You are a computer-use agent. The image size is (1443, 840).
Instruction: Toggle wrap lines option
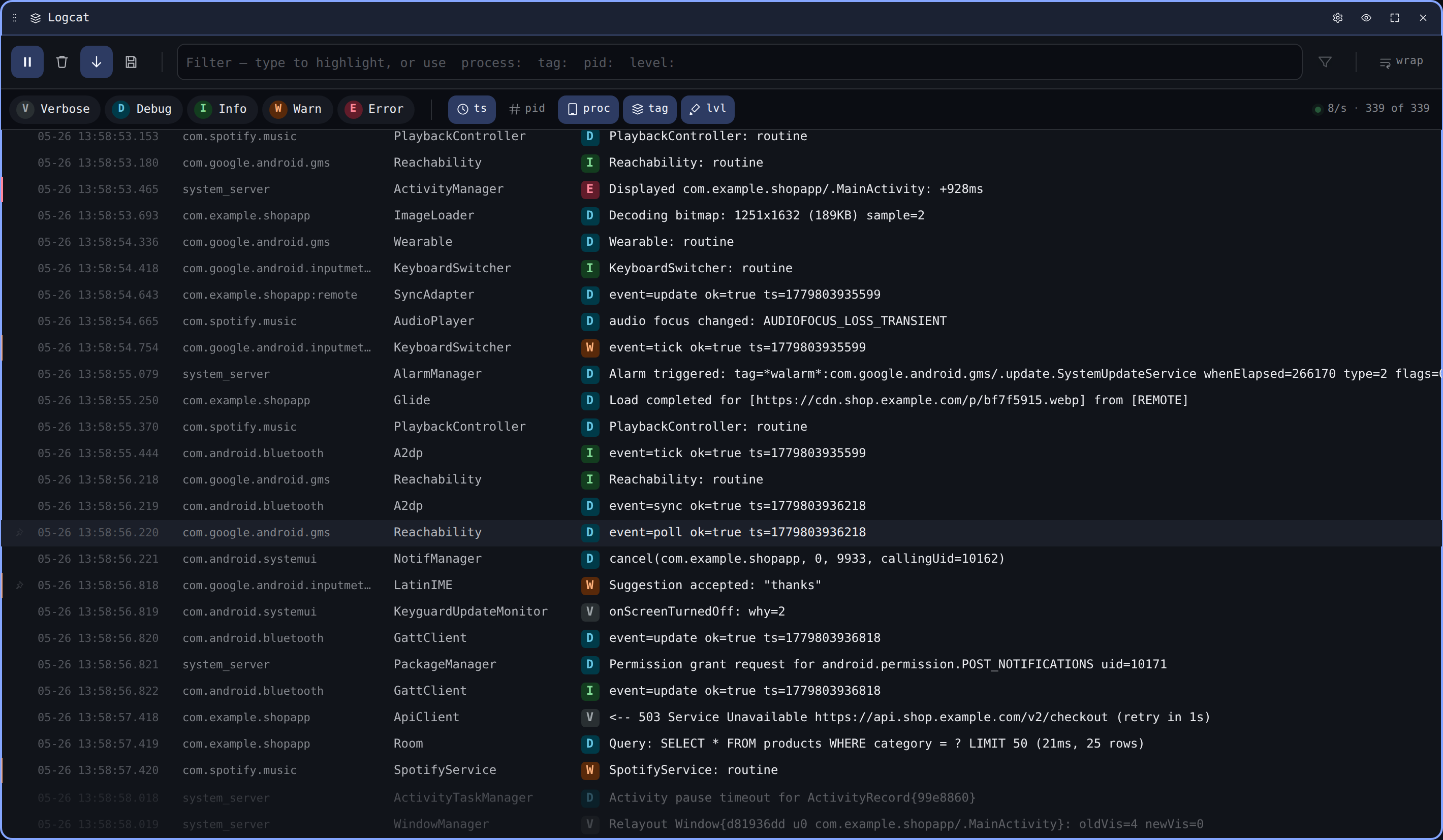tap(1401, 61)
